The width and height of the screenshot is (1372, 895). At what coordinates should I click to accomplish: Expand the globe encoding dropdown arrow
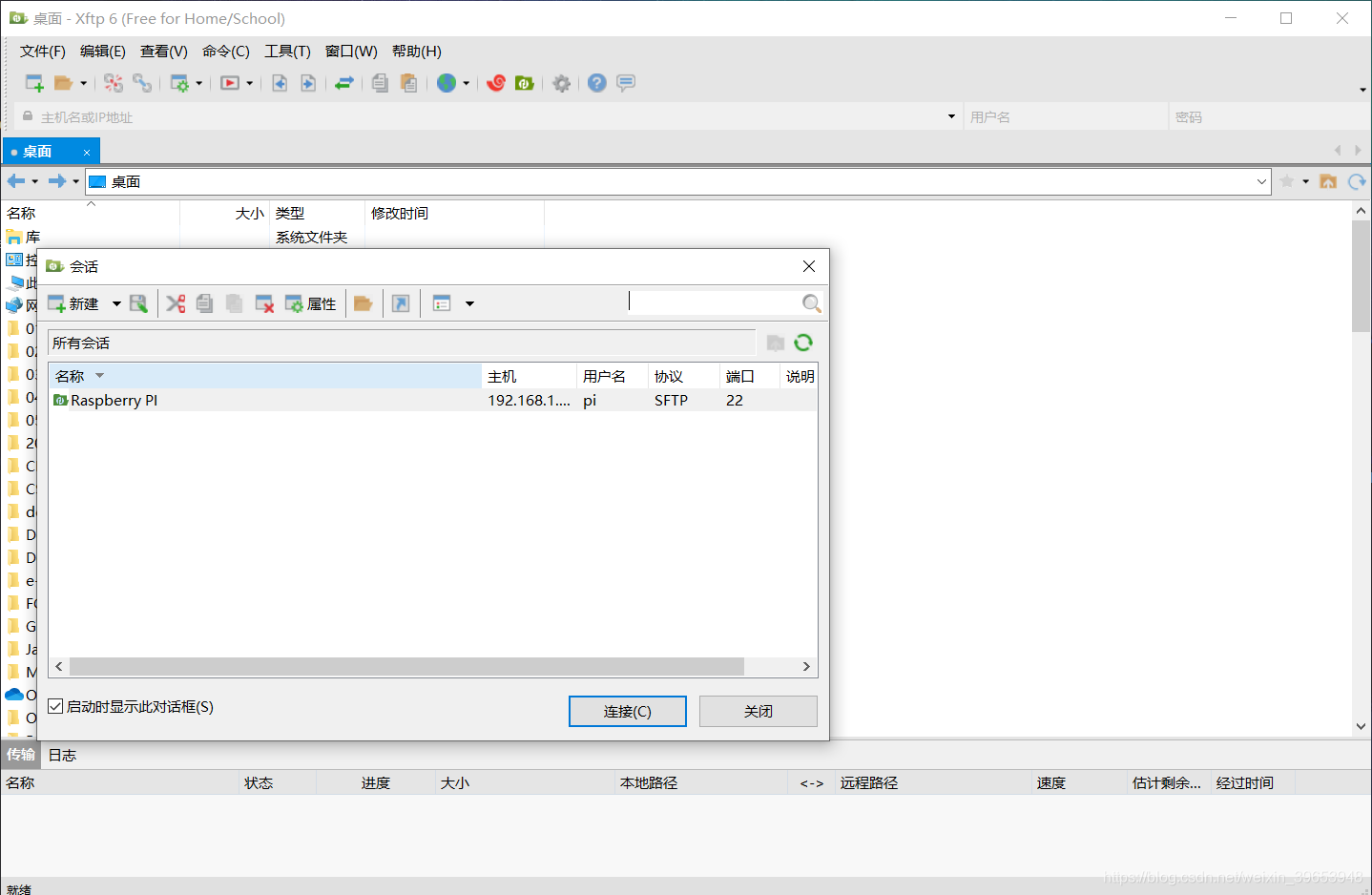pyautogui.click(x=466, y=83)
